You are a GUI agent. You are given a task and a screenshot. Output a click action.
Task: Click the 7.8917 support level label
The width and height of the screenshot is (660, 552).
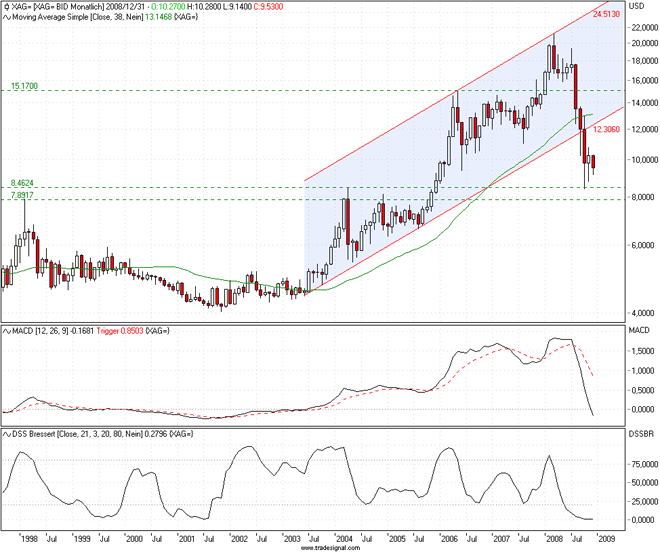(x=22, y=196)
